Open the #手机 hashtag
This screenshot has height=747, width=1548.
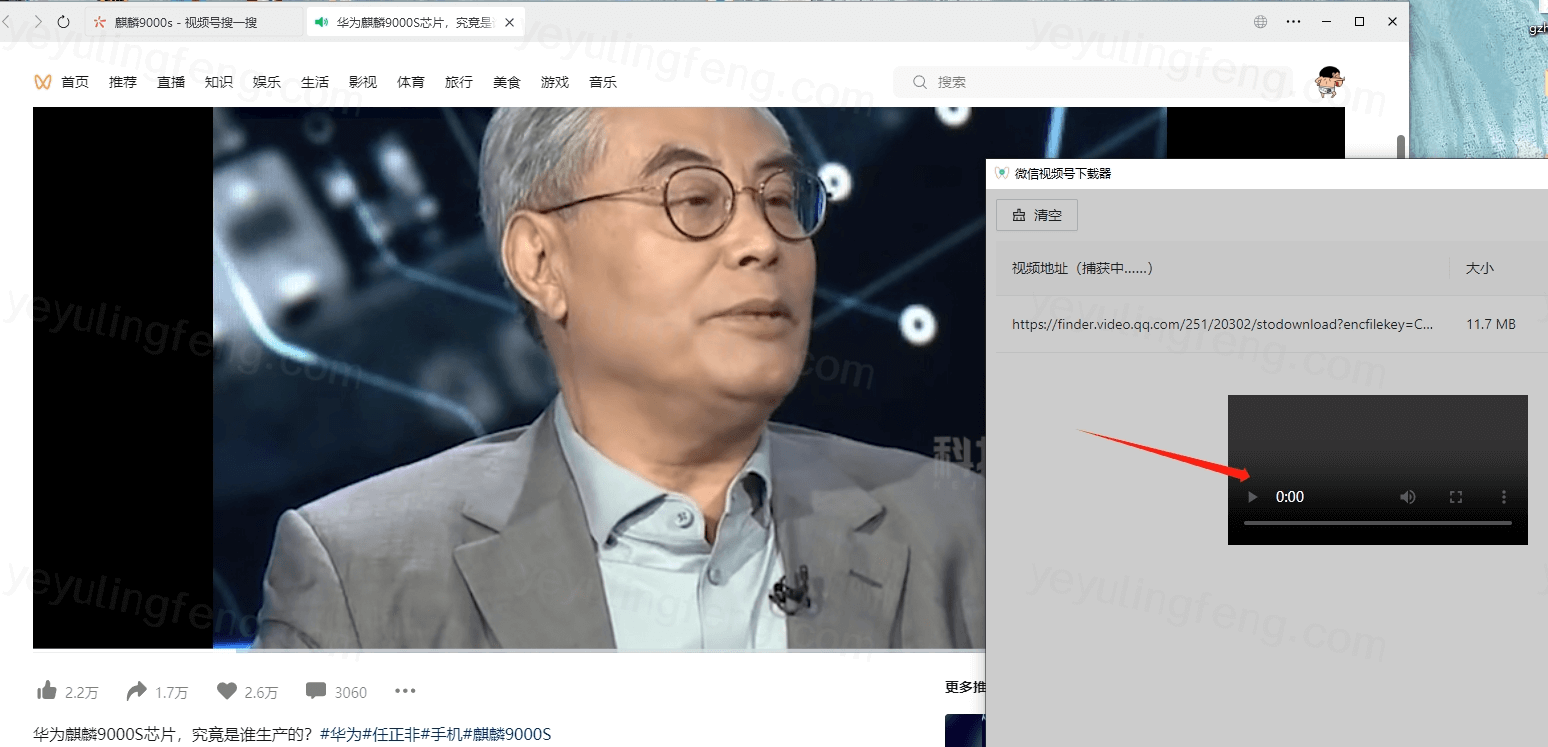pos(442,735)
